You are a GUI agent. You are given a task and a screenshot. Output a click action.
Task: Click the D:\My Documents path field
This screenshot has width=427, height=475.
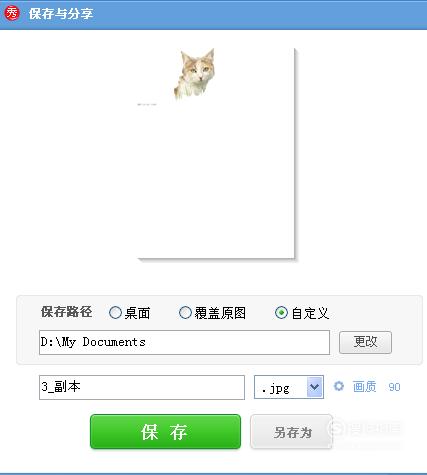(x=184, y=342)
